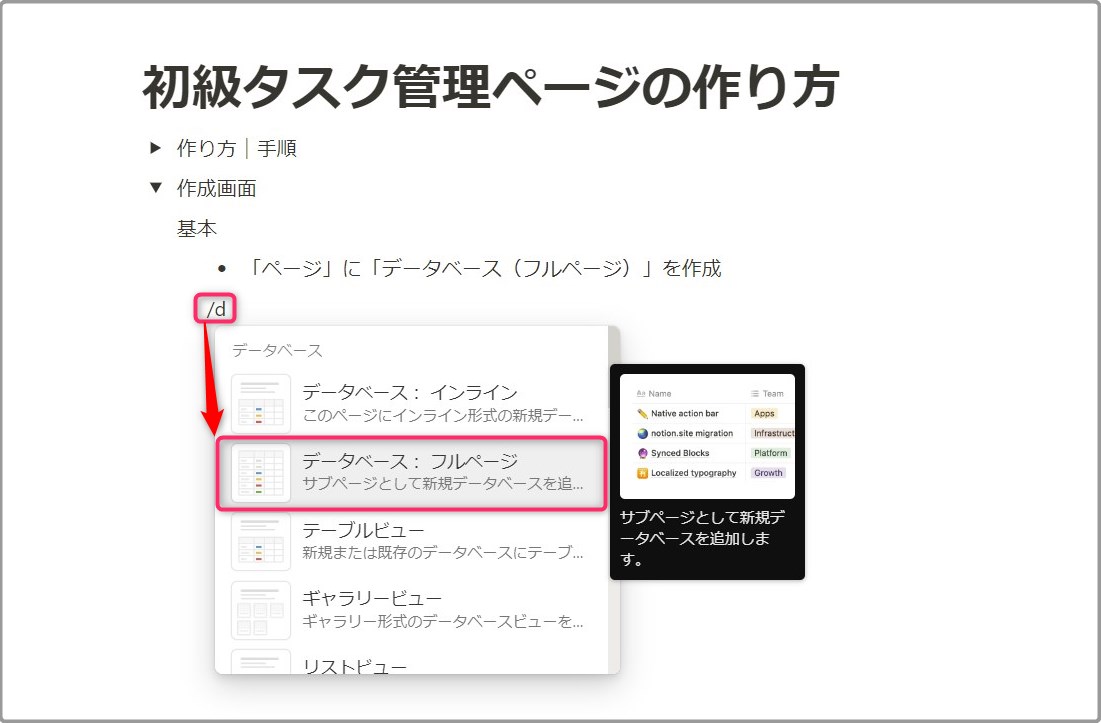Image resolution: width=1101 pixels, height=723 pixels.
Task: Collapse the 作成画面 toggle triangle
Action: [x=155, y=187]
